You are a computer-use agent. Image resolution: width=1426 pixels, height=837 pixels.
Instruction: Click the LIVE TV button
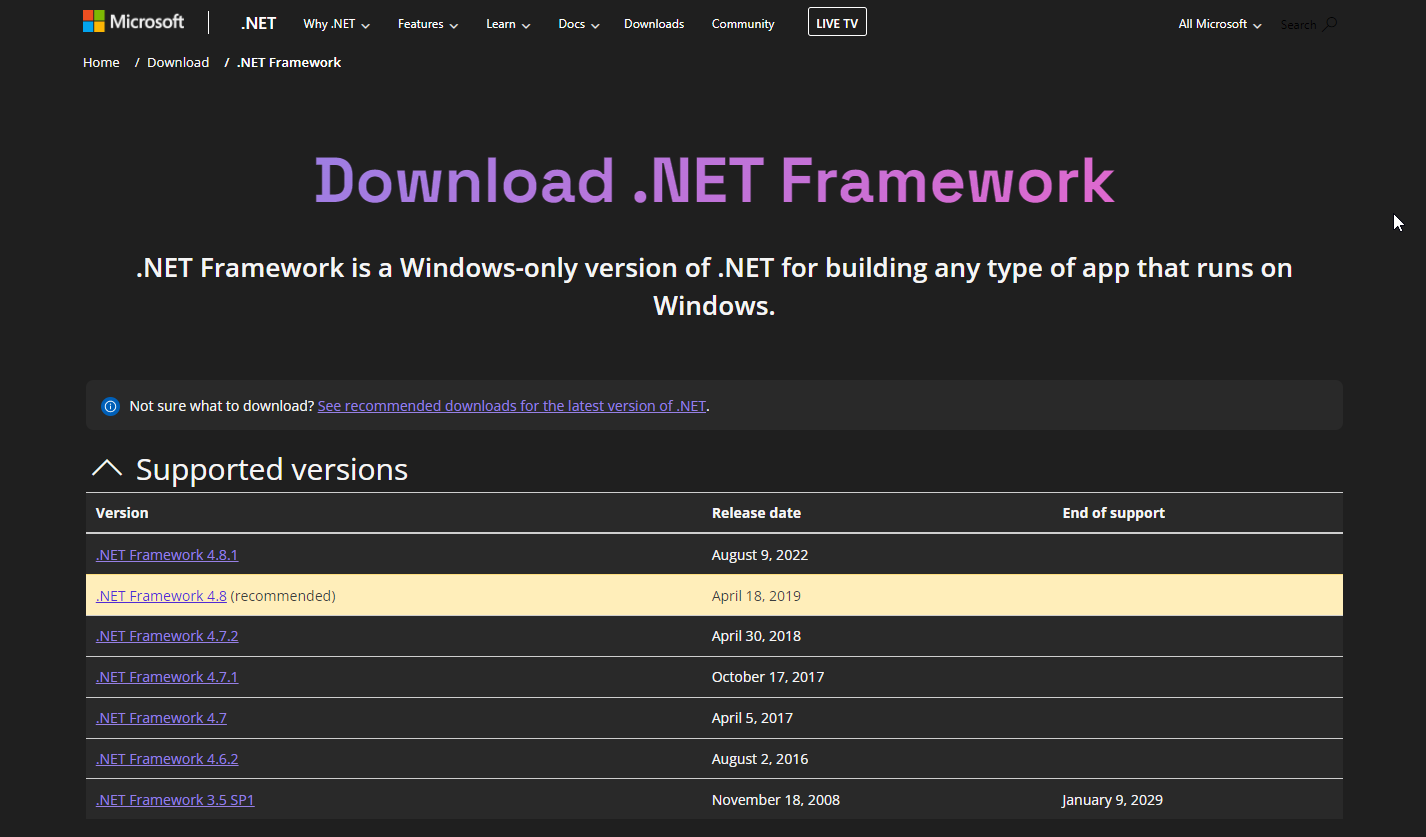pos(837,21)
